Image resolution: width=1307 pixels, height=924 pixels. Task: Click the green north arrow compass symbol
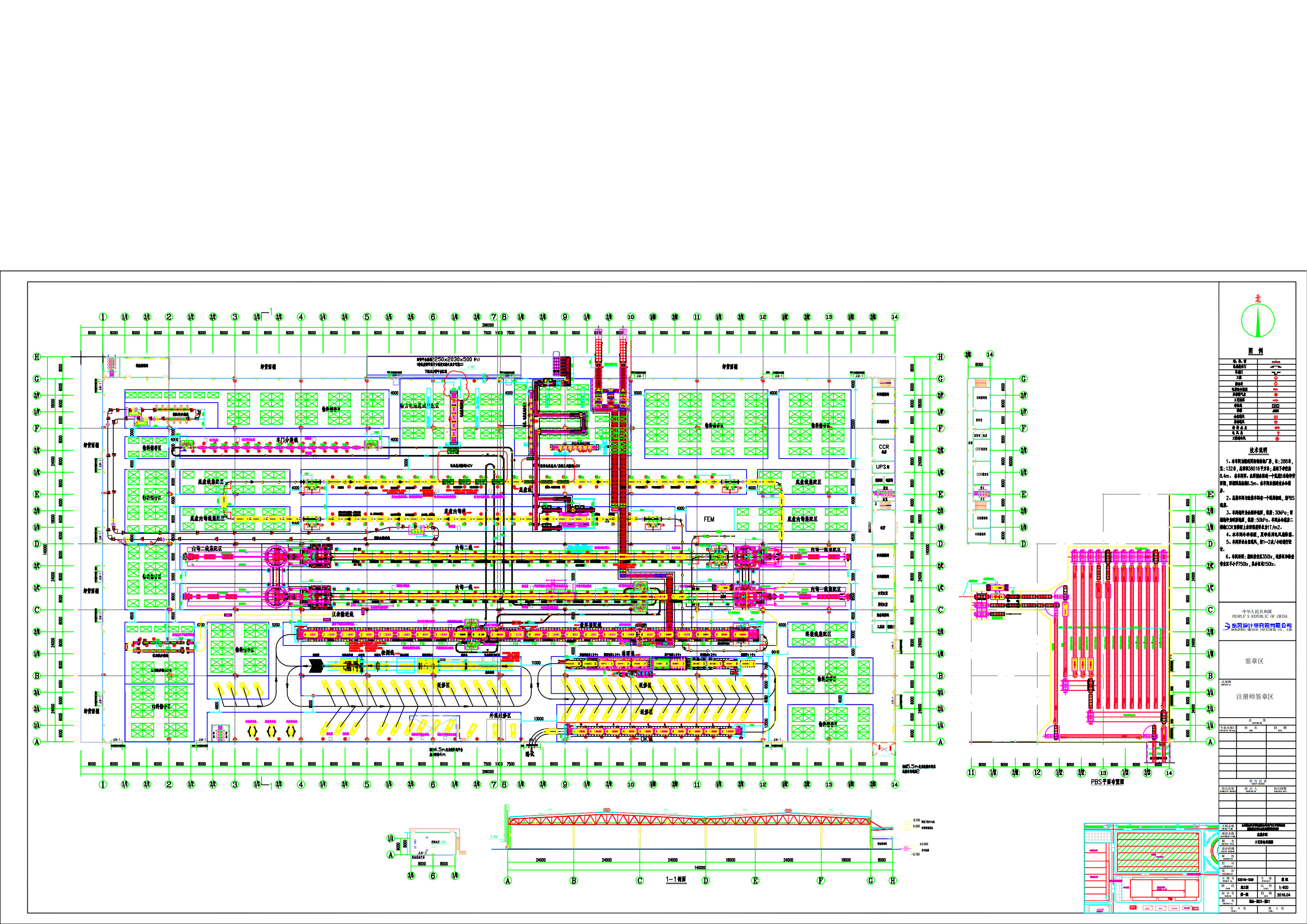pos(1258,320)
